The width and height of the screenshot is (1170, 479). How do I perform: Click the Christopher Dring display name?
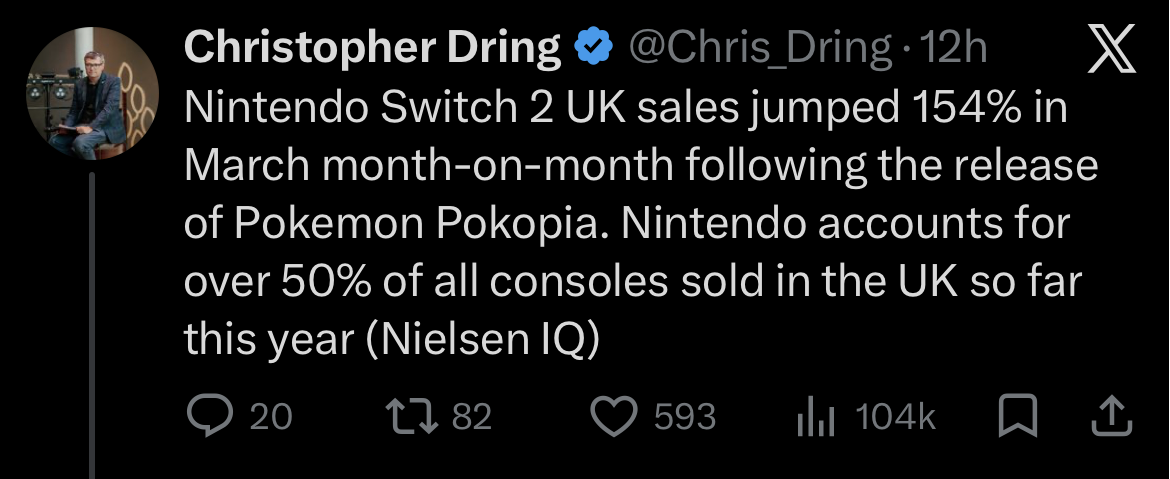click(x=372, y=48)
